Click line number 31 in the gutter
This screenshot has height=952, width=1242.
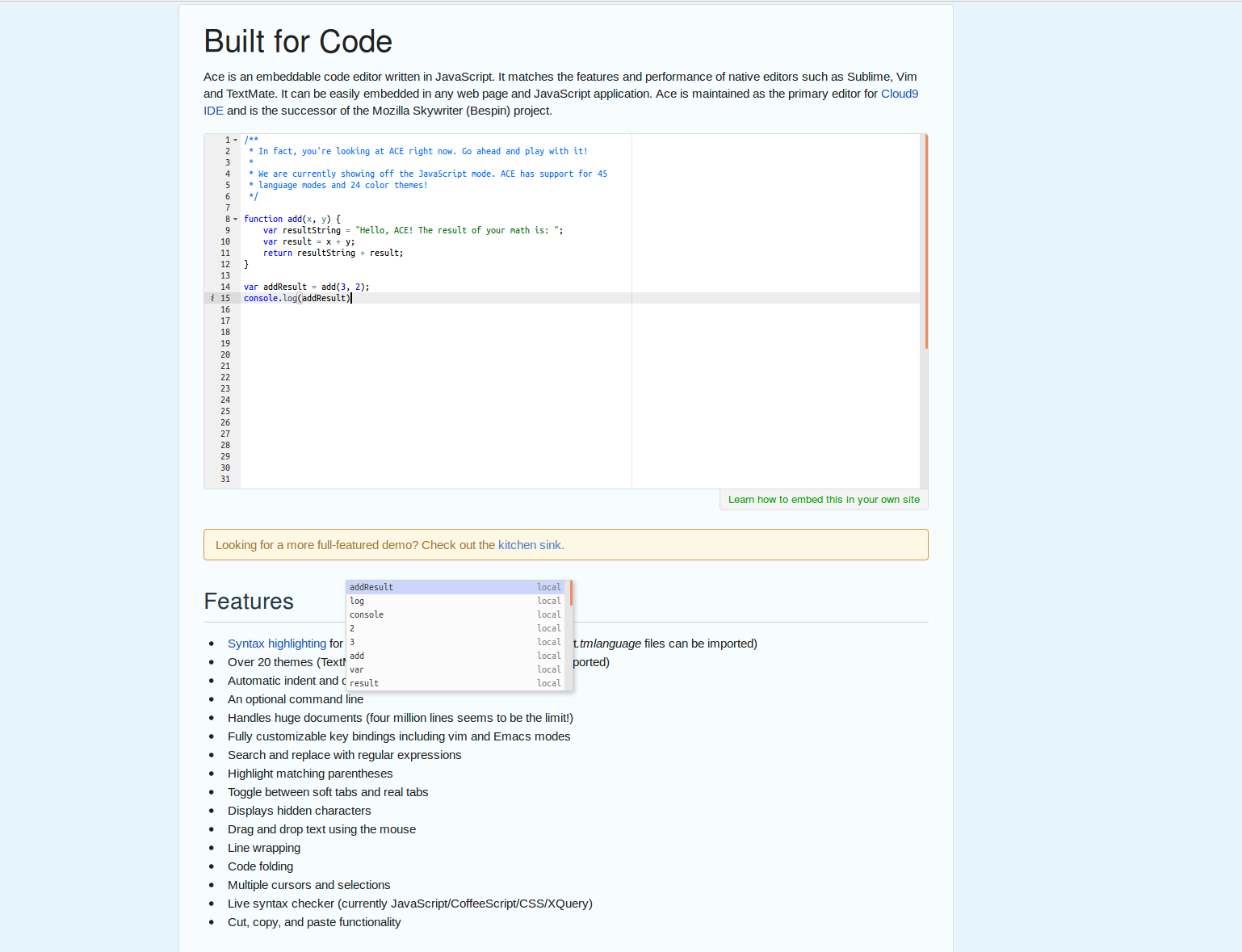(x=224, y=479)
